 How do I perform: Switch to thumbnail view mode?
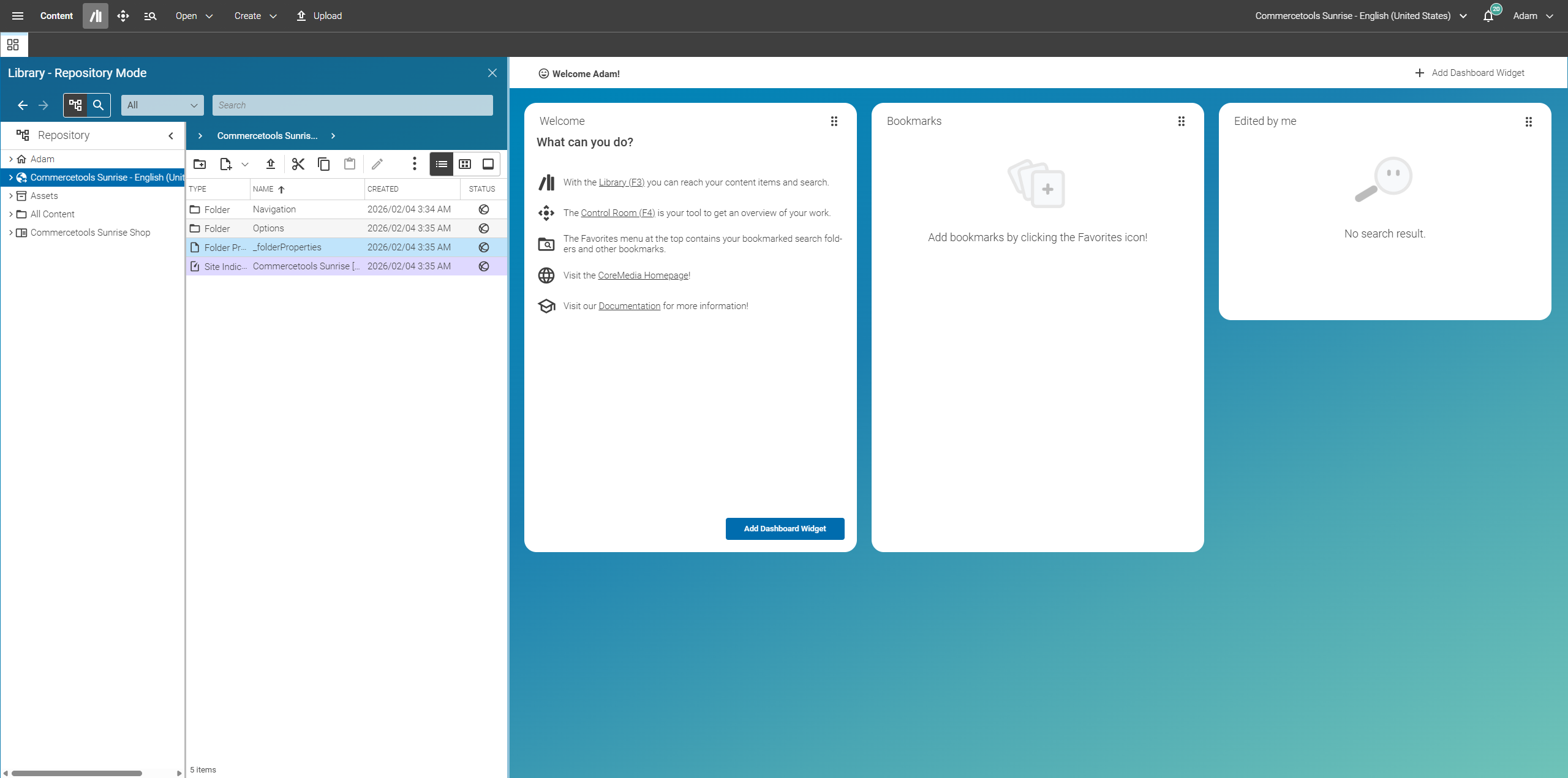(465, 164)
